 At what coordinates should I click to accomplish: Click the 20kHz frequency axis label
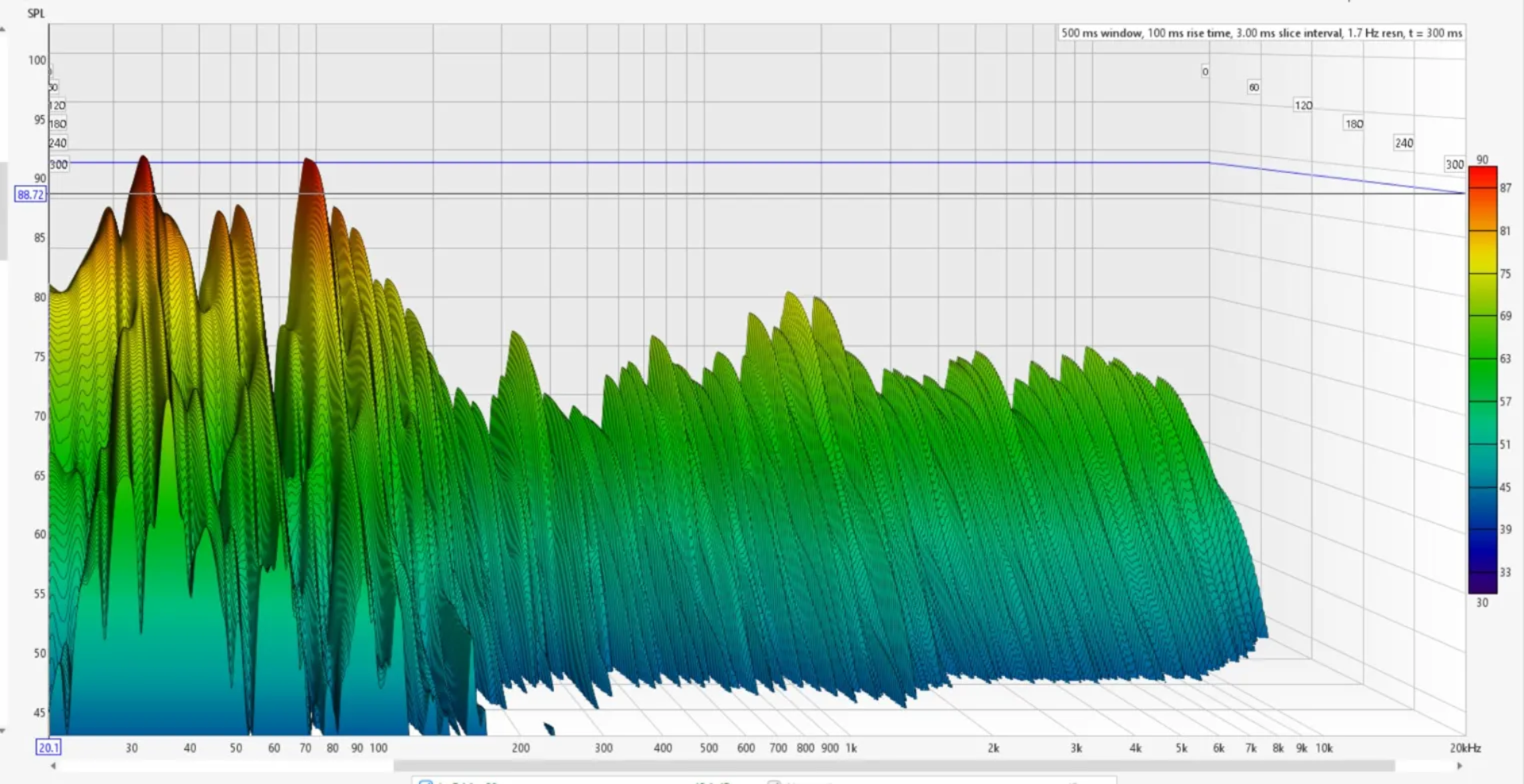point(1464,747)
